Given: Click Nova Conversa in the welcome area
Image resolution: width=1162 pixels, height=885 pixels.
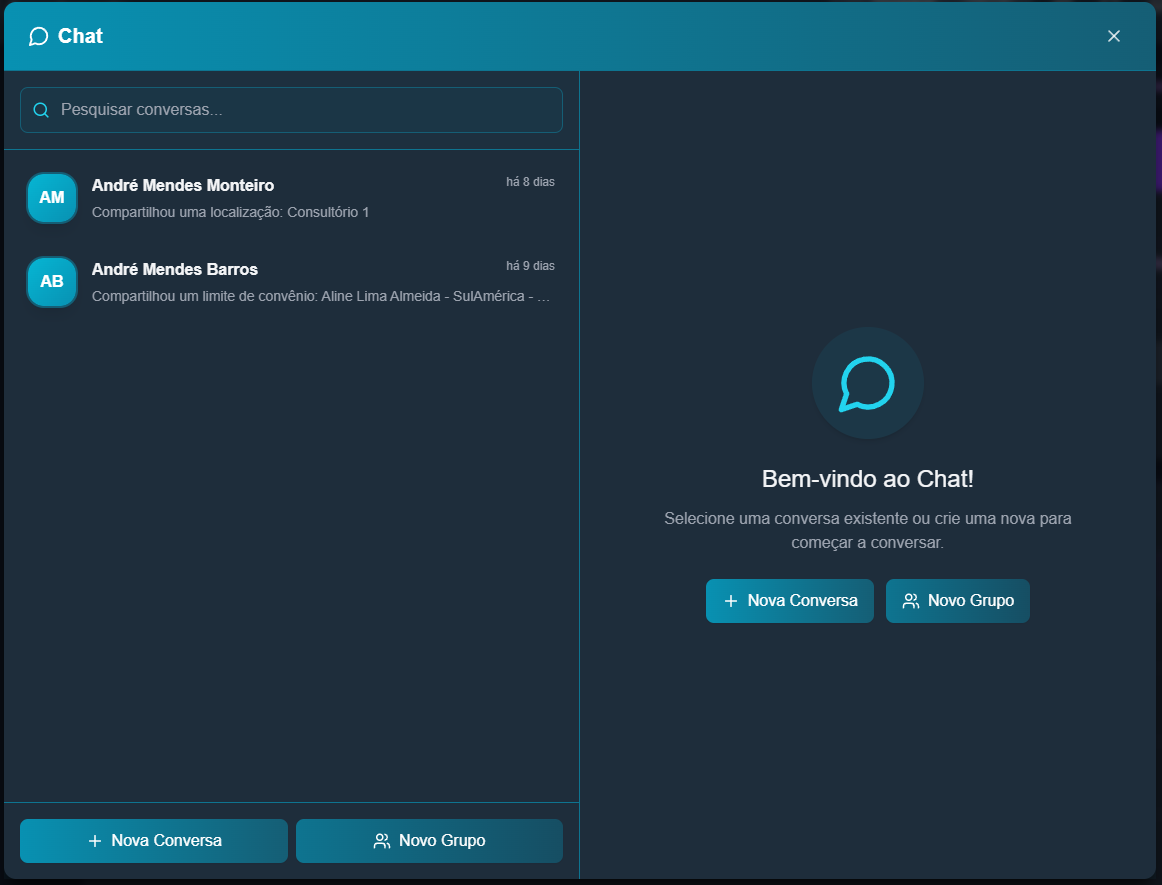Looking at the screenshot, I should 789,600.
